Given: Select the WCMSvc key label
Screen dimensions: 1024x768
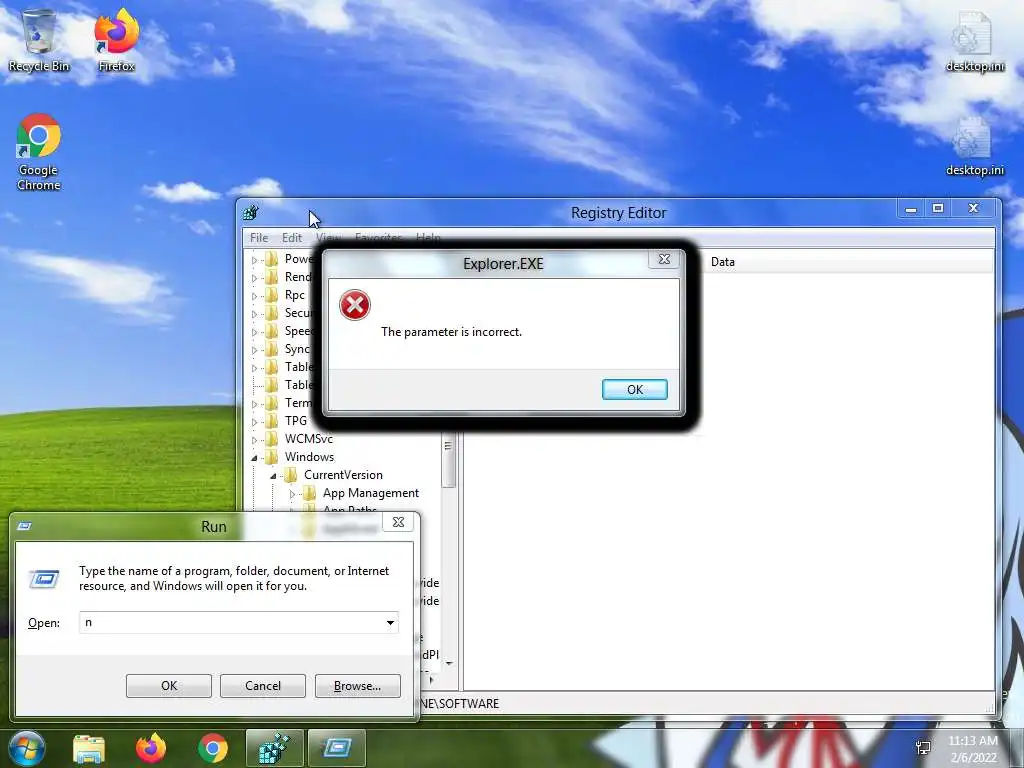Looking at the screenshot, I should pos(309,439).
